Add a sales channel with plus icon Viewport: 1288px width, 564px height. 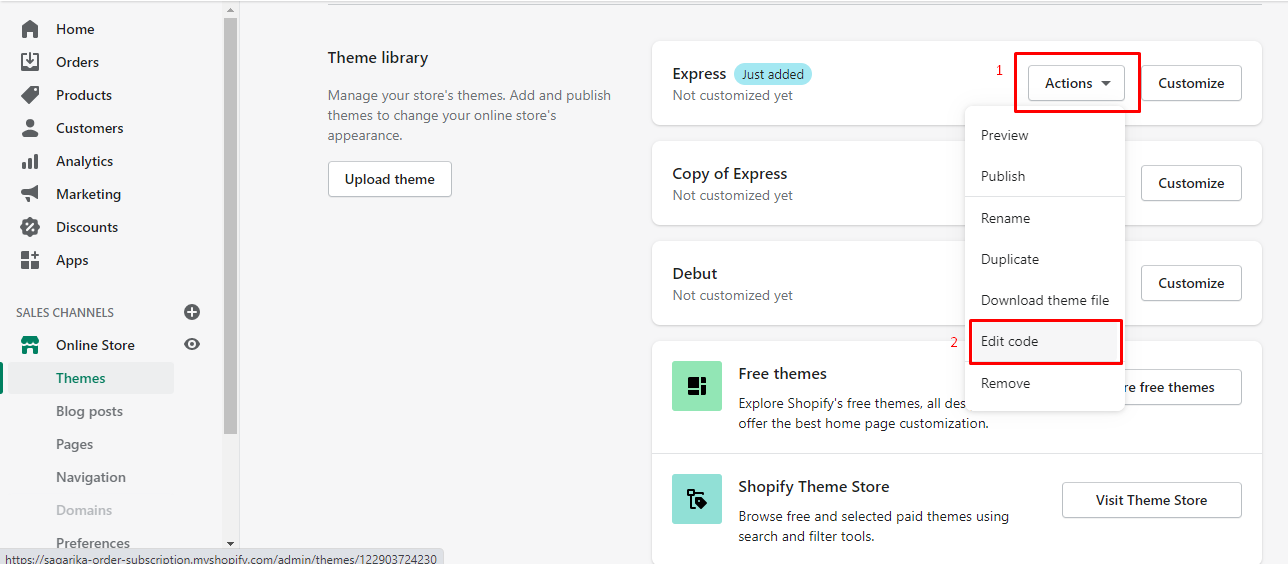pos(192,312)
